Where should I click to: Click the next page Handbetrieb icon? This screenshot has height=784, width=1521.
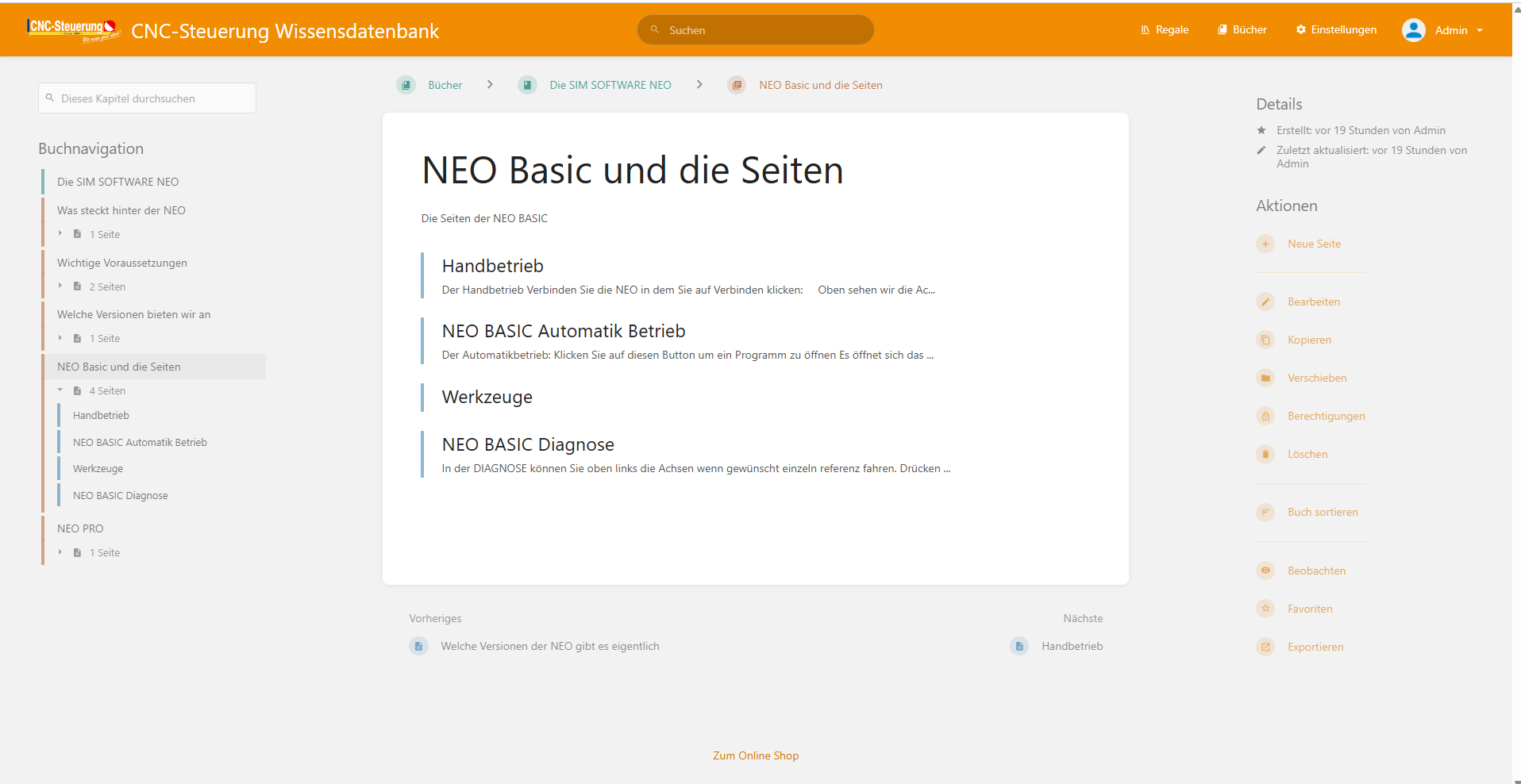pos(1019,646)
